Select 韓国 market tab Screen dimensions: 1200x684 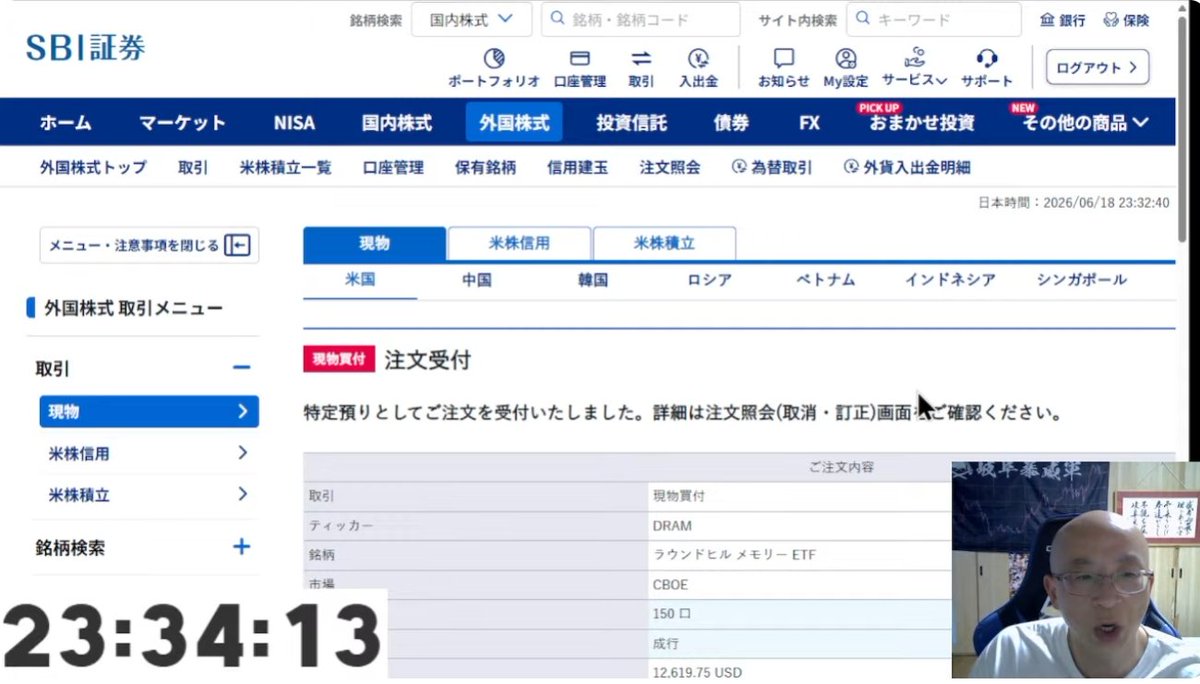tap(593, 280)
